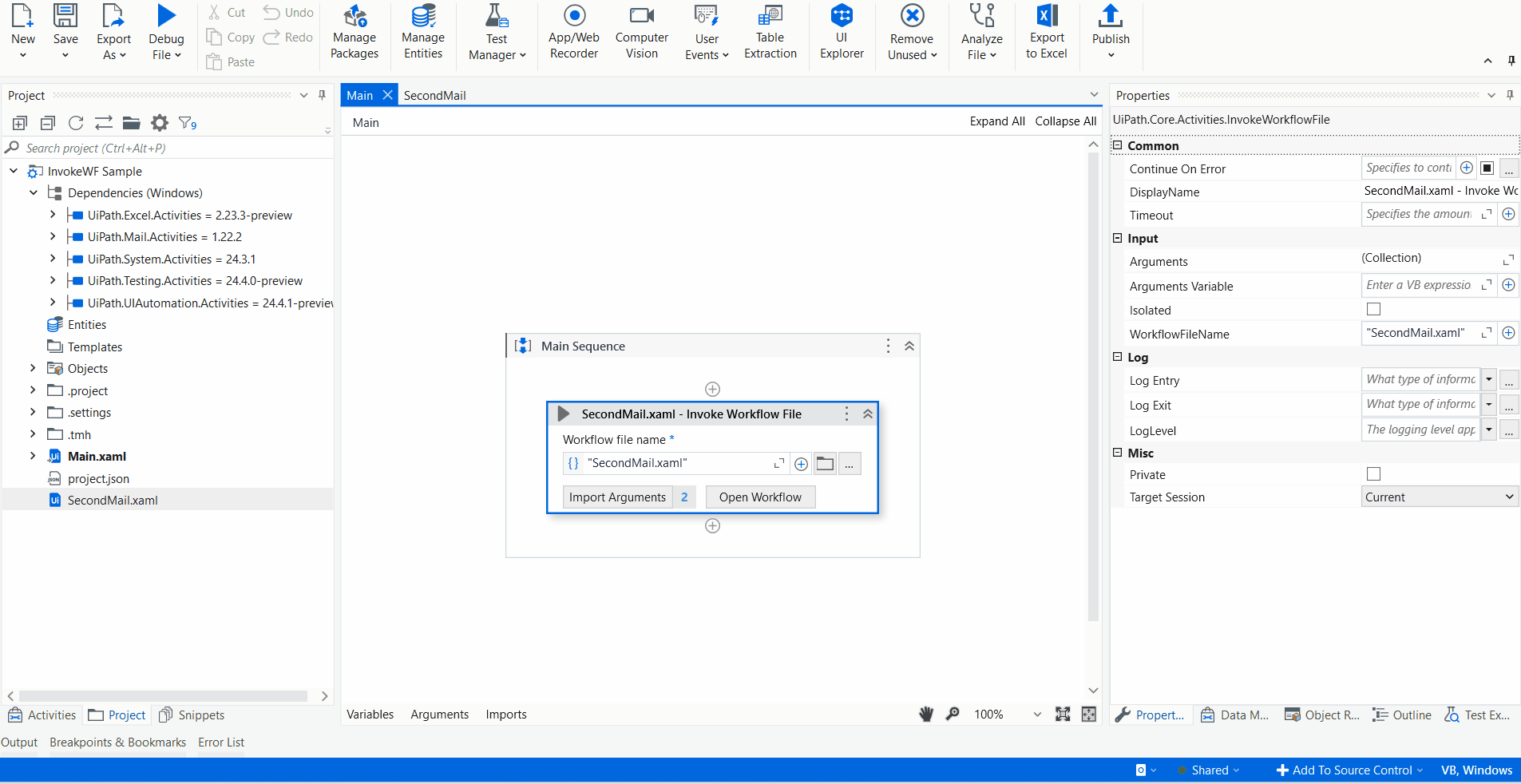Viewport: 1521px width, 784px height.
Task: Open Manage Packages
Action: coord(355,32)
